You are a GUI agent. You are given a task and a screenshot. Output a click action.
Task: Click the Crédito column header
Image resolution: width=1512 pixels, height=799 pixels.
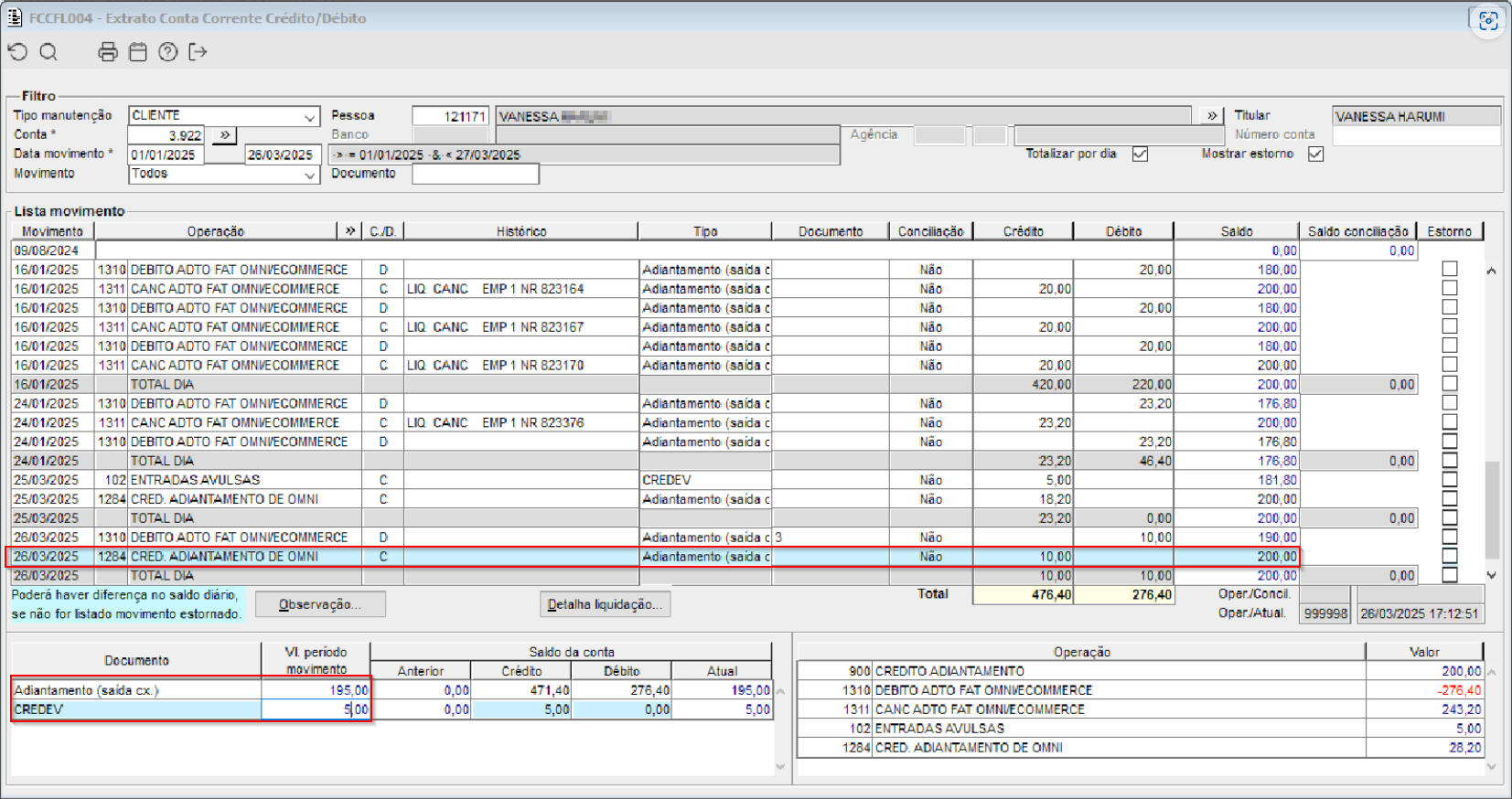click(1024, 231)
